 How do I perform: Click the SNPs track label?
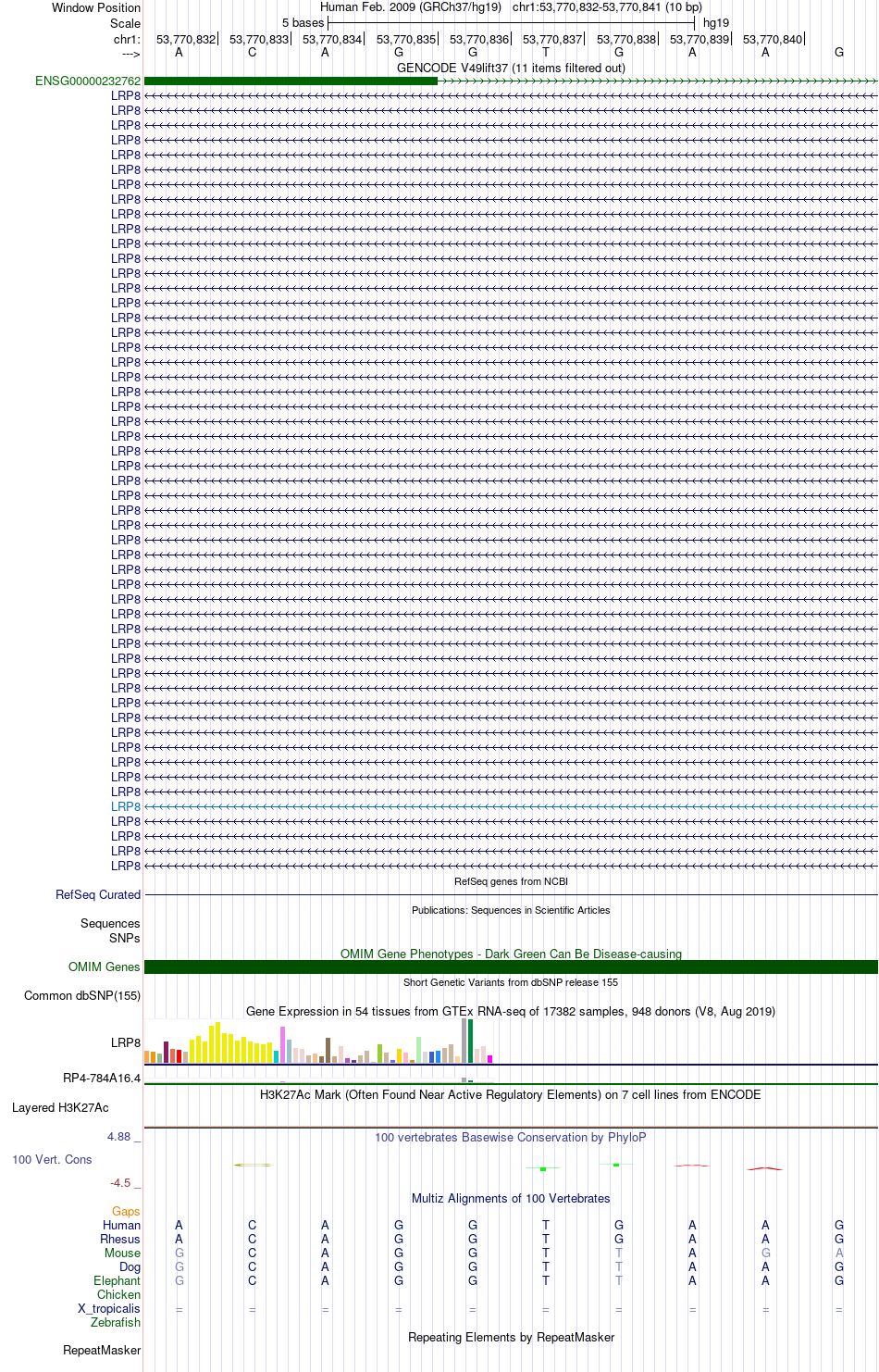[x=124, y=939]
